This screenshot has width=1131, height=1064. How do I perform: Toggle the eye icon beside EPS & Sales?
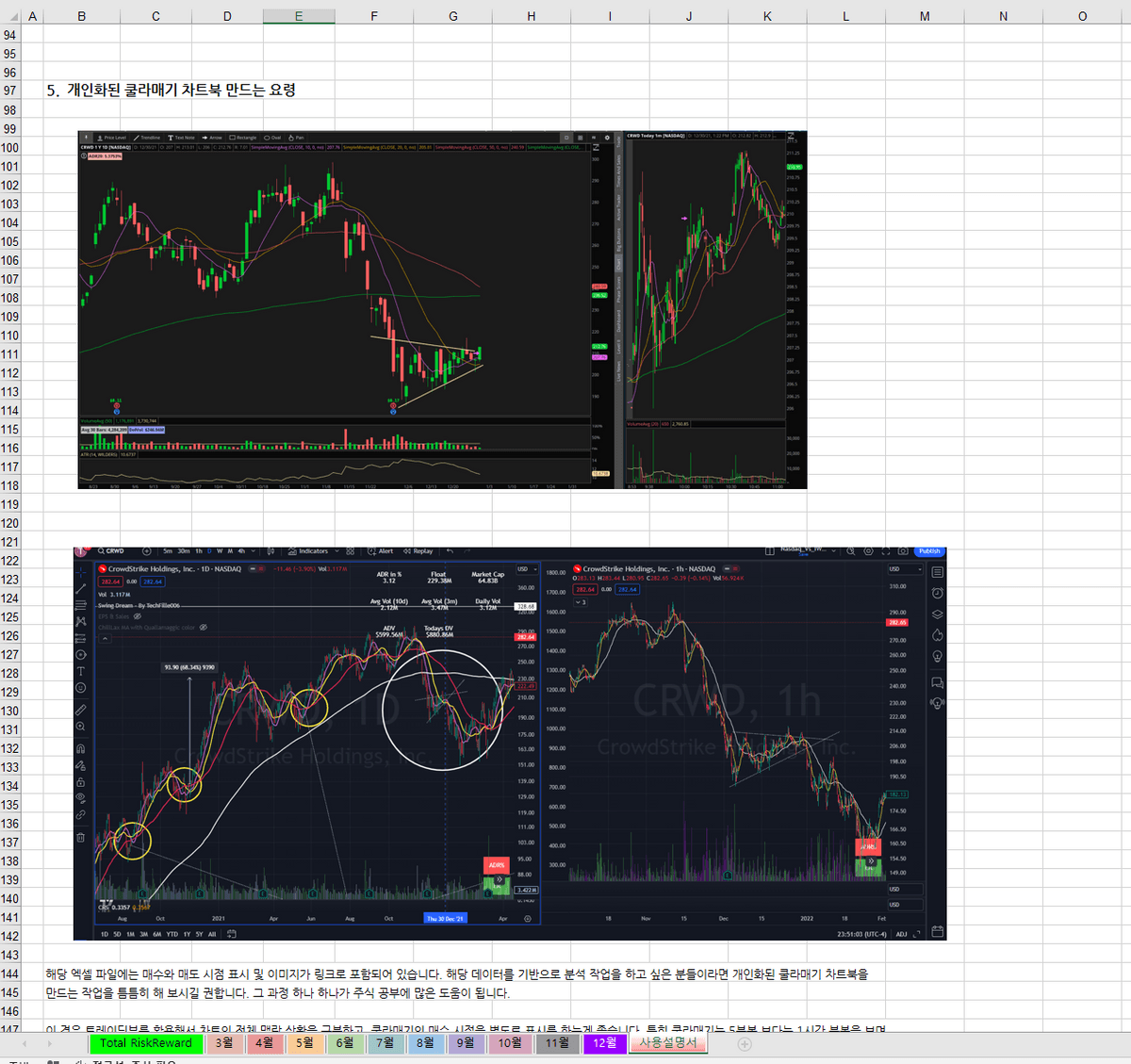[x=138, y=616]
